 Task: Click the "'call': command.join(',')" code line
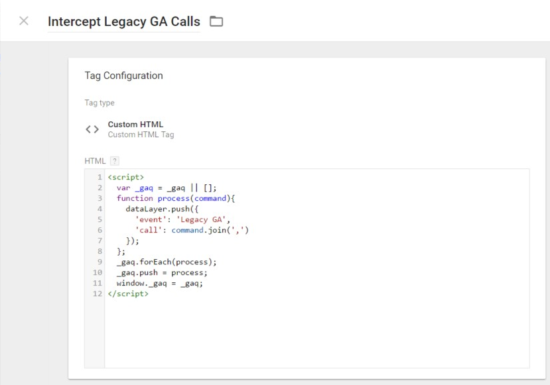coord(192,230)
